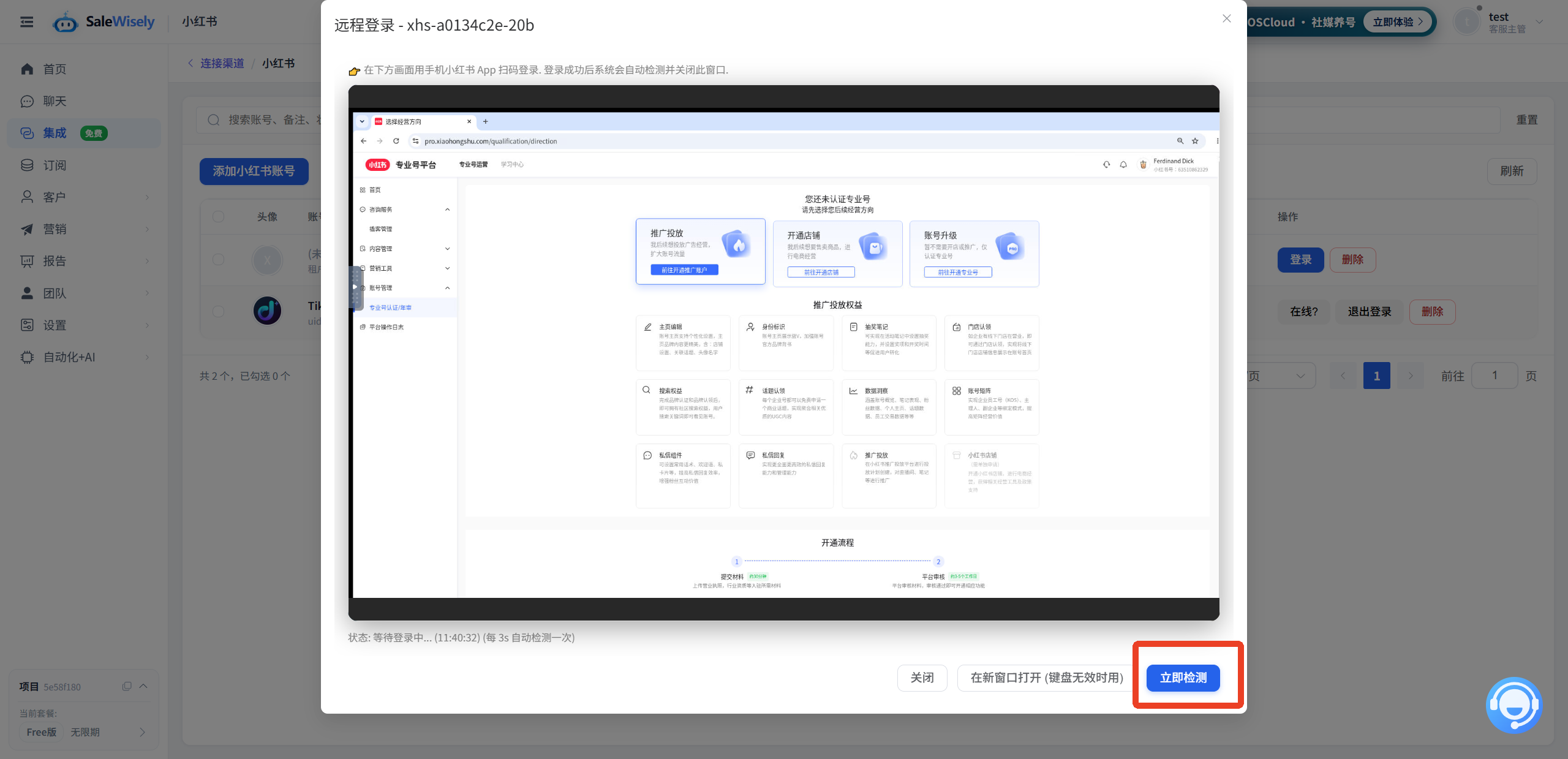Click the 团队 team icon in sidebar

(27, 293)
